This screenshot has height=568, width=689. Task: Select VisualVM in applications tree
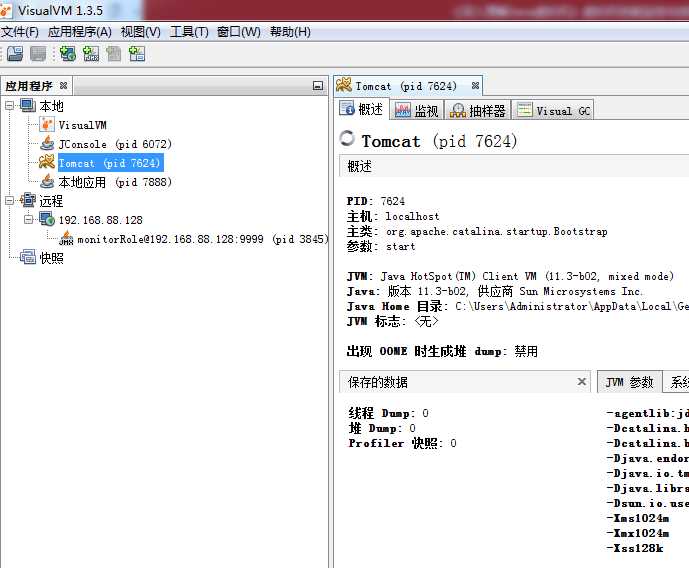tap(83, 125)
